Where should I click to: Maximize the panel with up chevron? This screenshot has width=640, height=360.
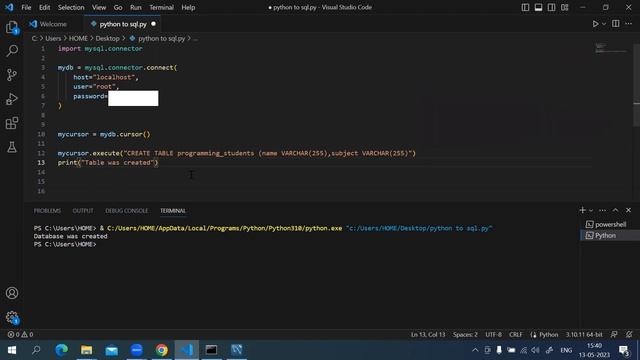tap(616, 210)
